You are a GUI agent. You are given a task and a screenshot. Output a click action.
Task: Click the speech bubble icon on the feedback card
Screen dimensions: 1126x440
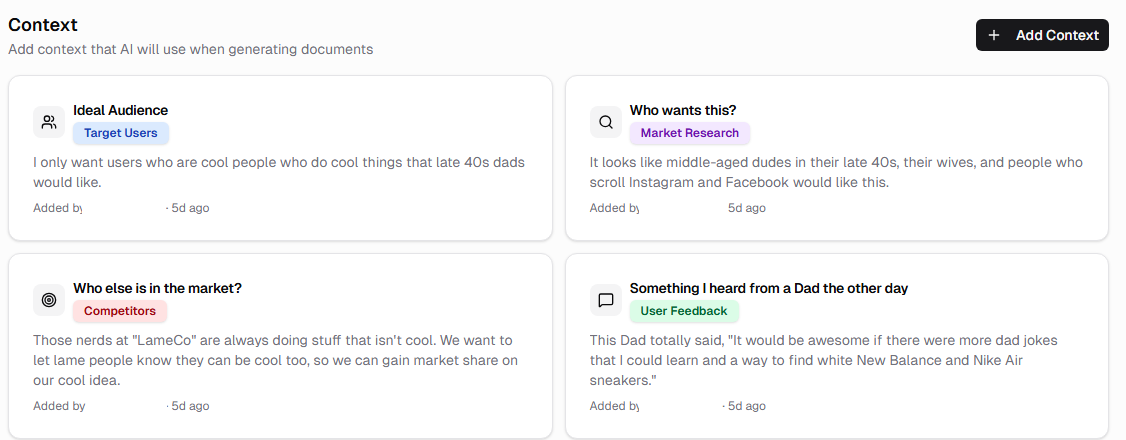coord(605,300)
